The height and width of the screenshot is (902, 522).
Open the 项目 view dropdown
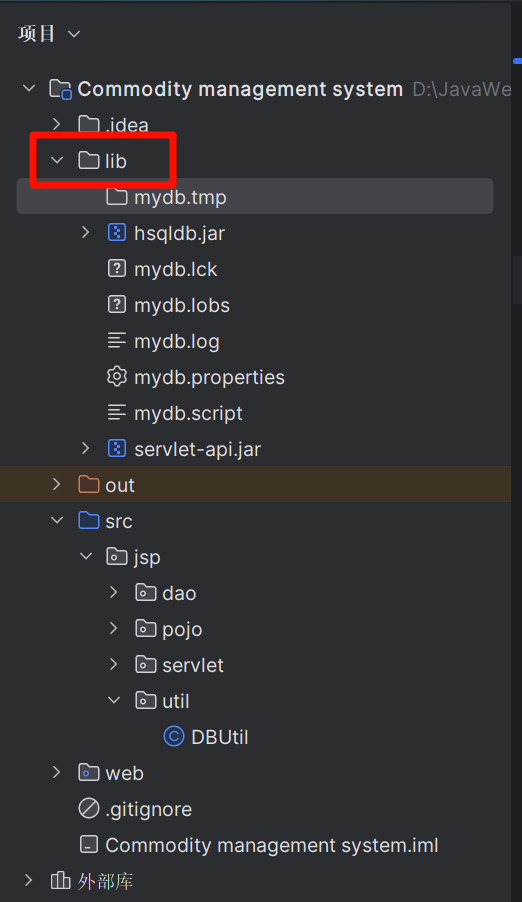(49, 34)
